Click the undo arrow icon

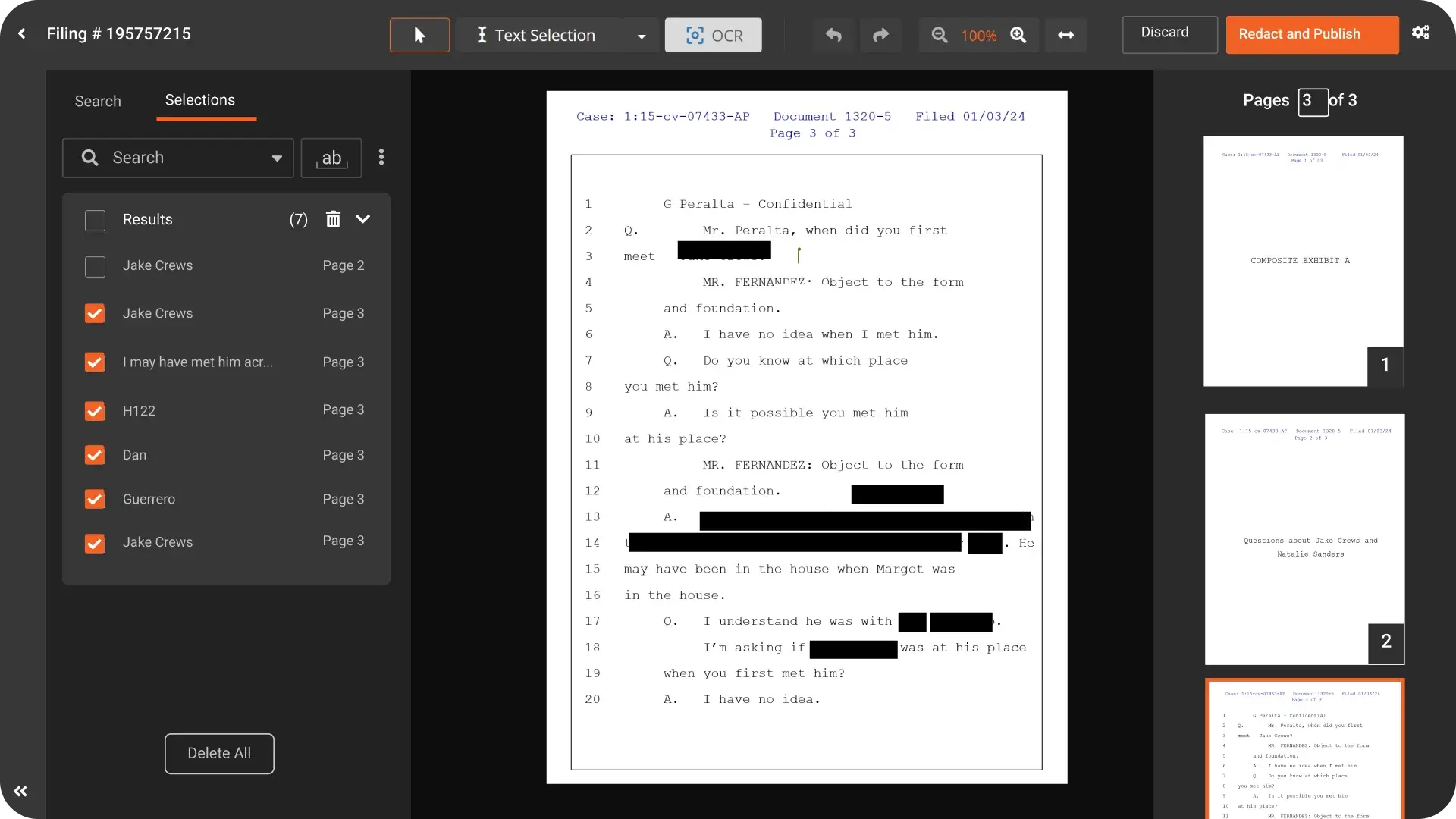[834, 35]
